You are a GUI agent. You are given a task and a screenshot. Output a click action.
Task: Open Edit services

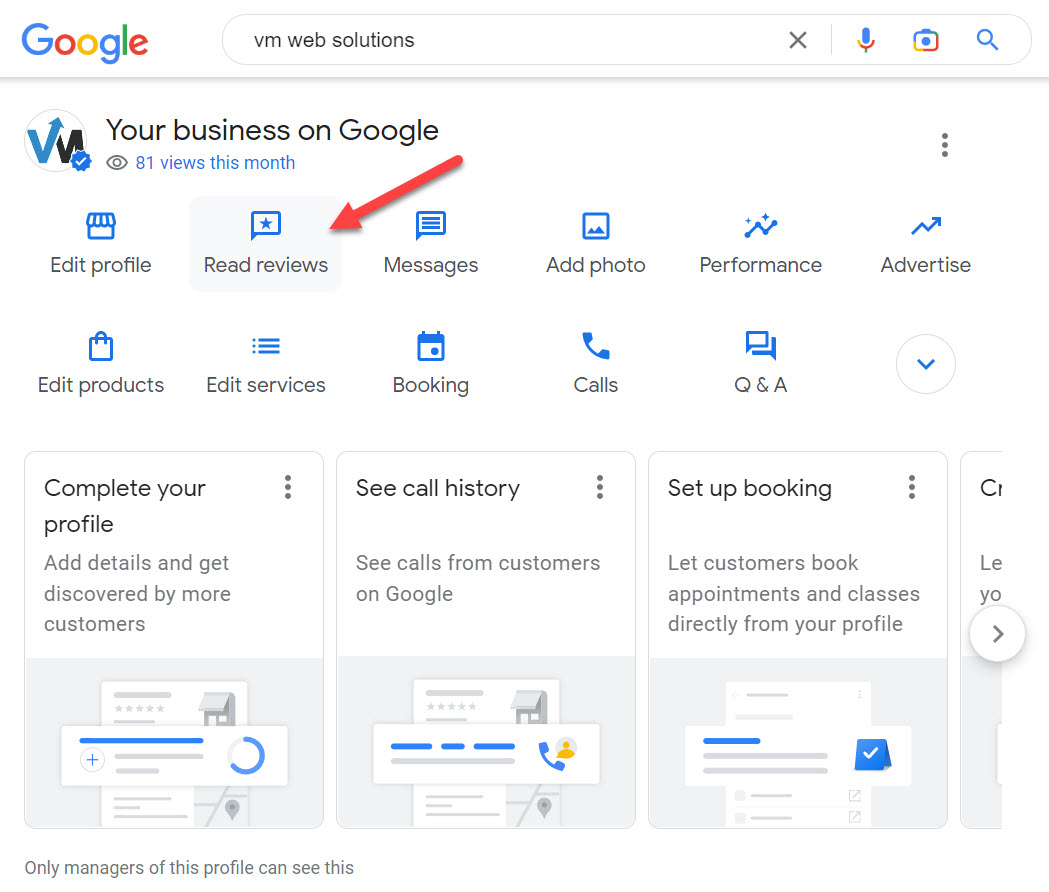[266, 363]
